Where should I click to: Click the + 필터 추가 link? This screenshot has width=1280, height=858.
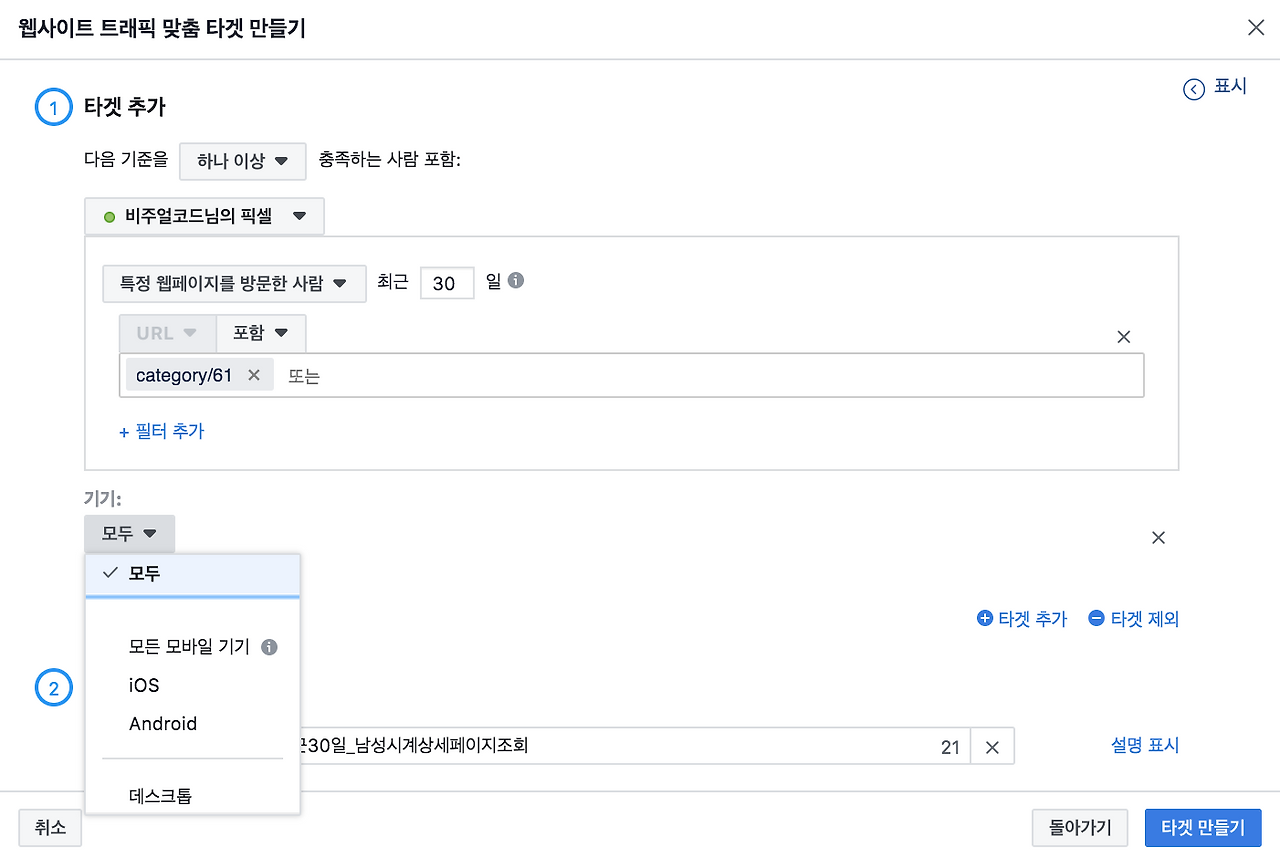161,431
